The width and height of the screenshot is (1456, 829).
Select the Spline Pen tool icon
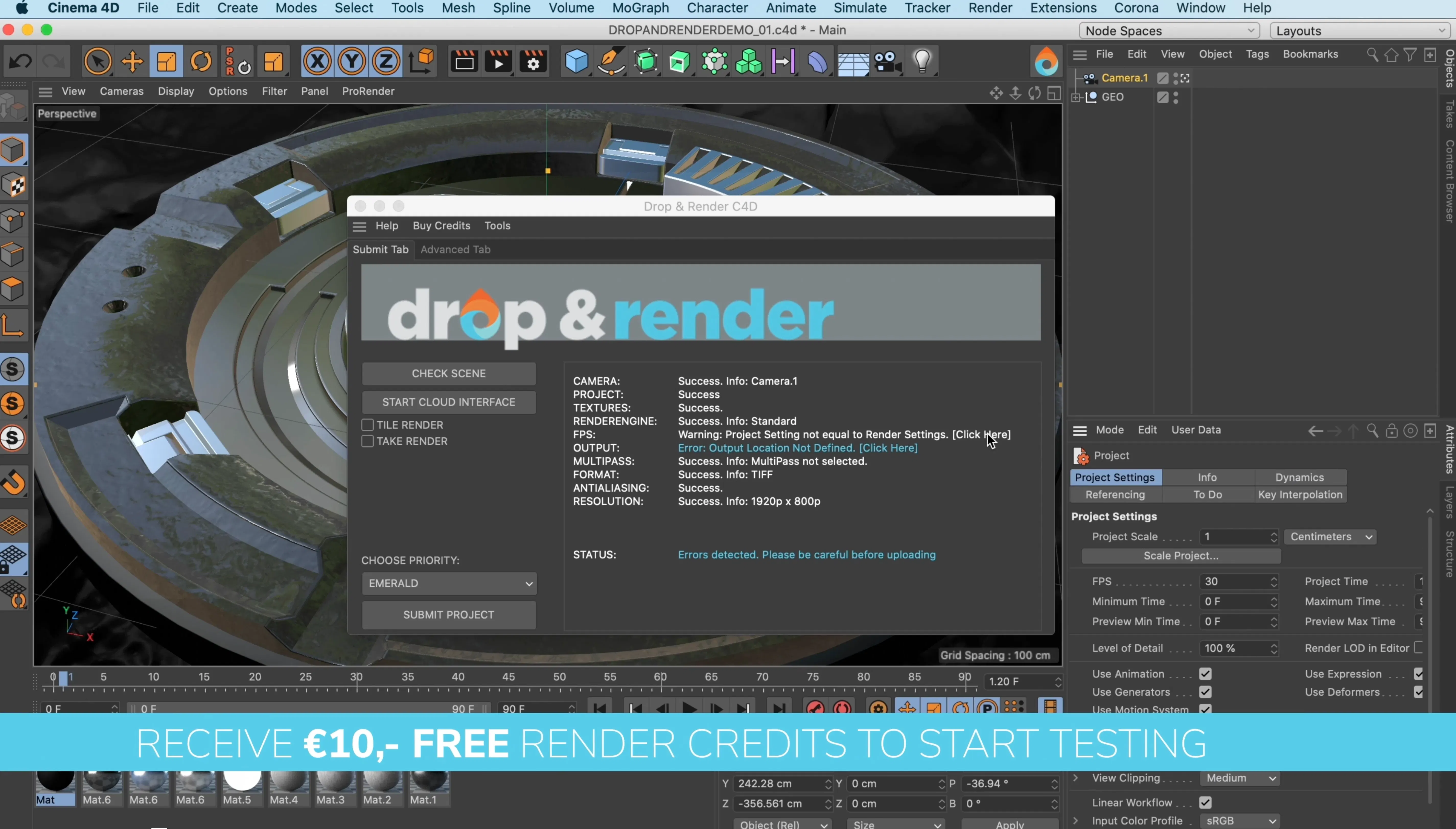(x=611, y=61)
